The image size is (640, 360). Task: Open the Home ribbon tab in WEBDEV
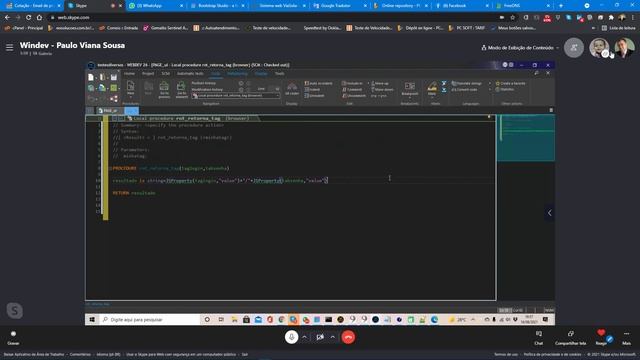click(x=129, y=73)
